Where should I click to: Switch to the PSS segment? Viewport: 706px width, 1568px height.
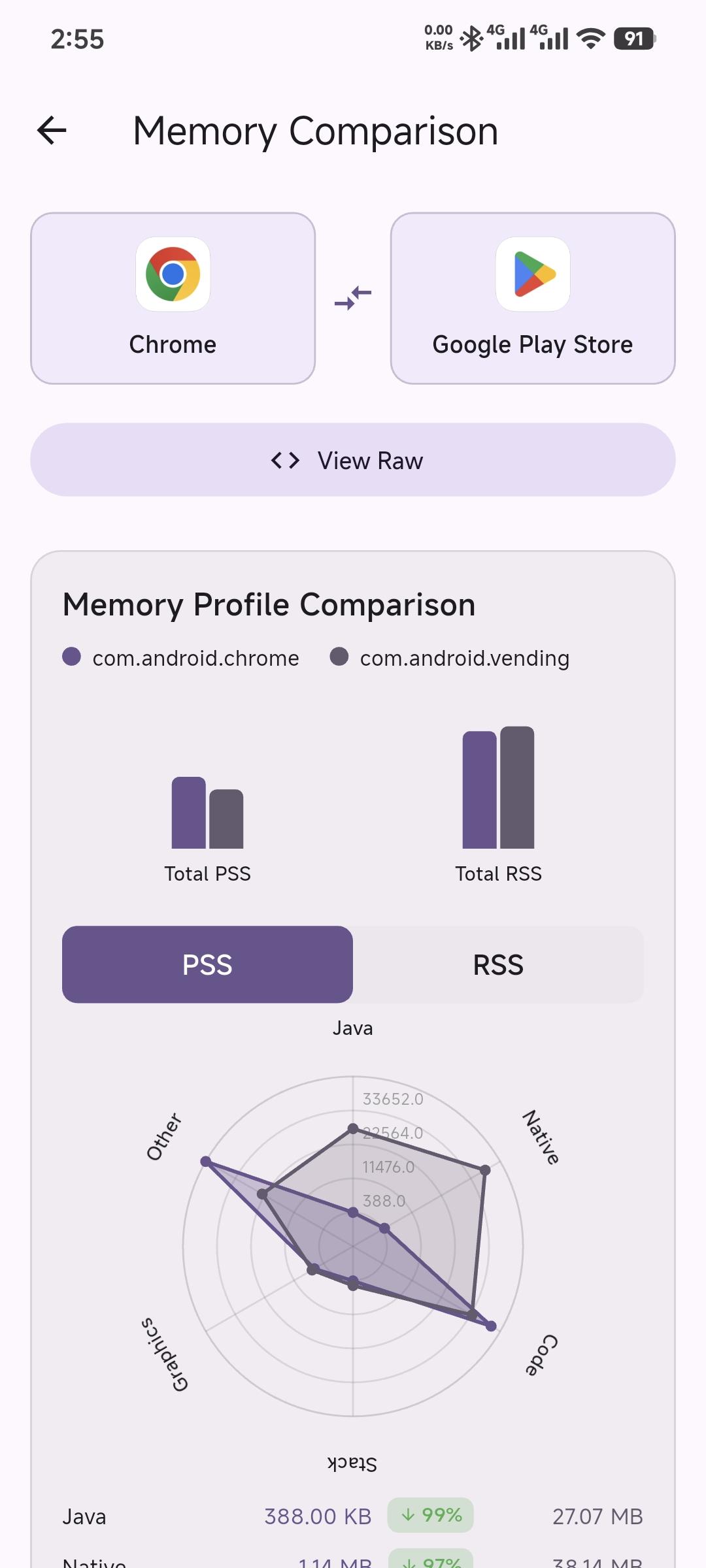tap(207, 964)
